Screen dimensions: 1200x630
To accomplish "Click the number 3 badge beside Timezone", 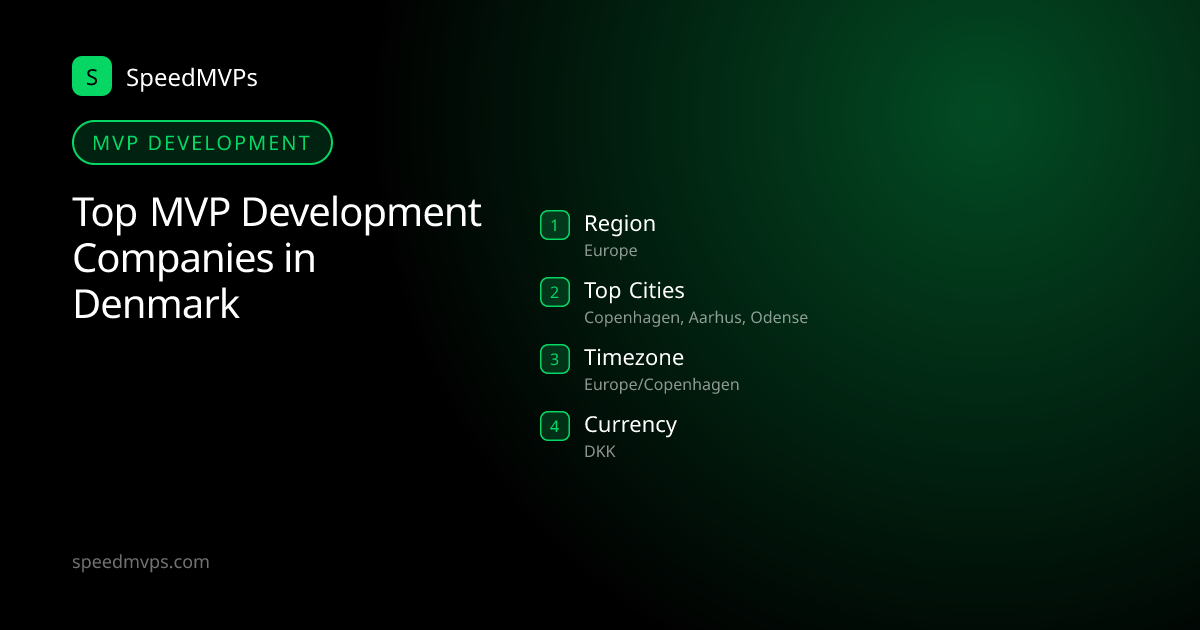I will tap(555, 358).
